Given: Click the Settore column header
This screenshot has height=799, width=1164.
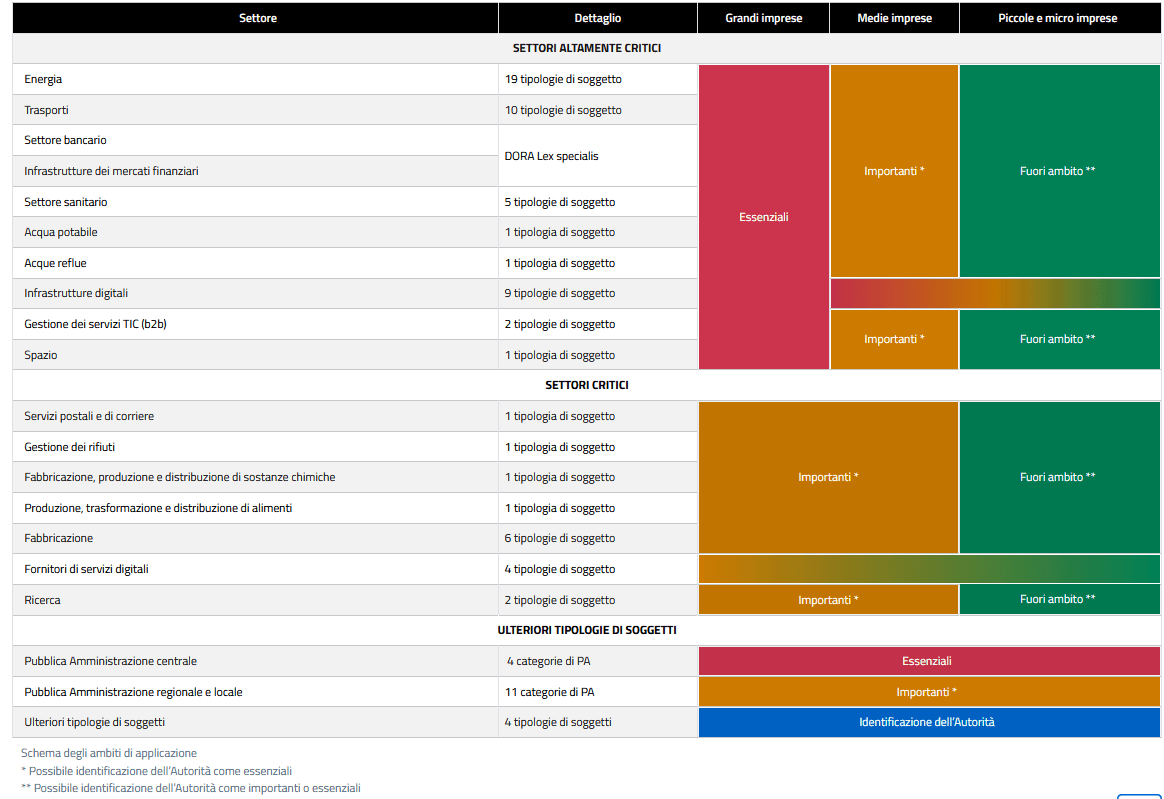Looking at the screenshot, I should 257,18.
